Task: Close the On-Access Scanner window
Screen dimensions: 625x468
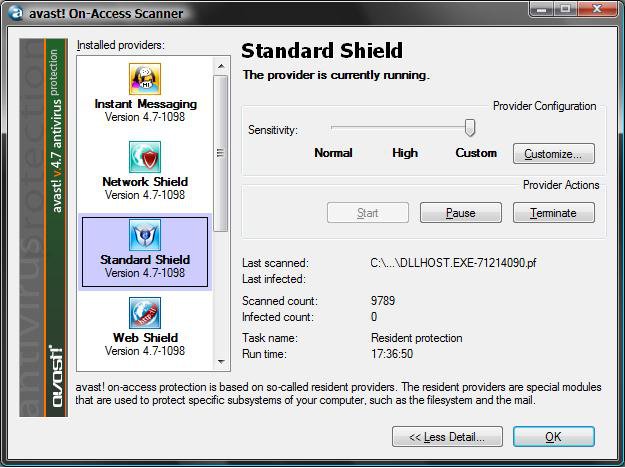Action: tap(596, 9)
